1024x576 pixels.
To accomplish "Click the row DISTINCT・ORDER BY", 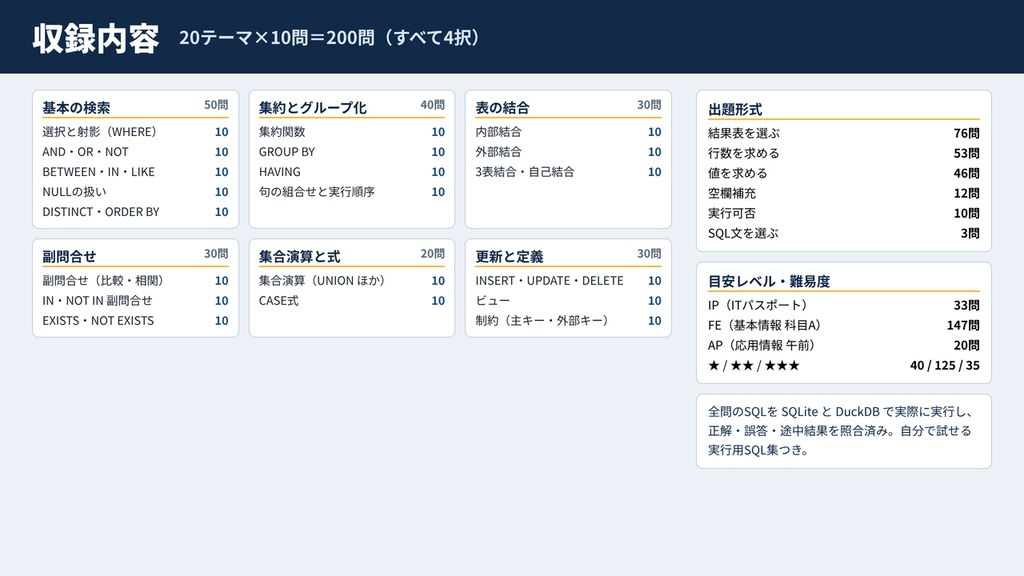I will 135,212.
